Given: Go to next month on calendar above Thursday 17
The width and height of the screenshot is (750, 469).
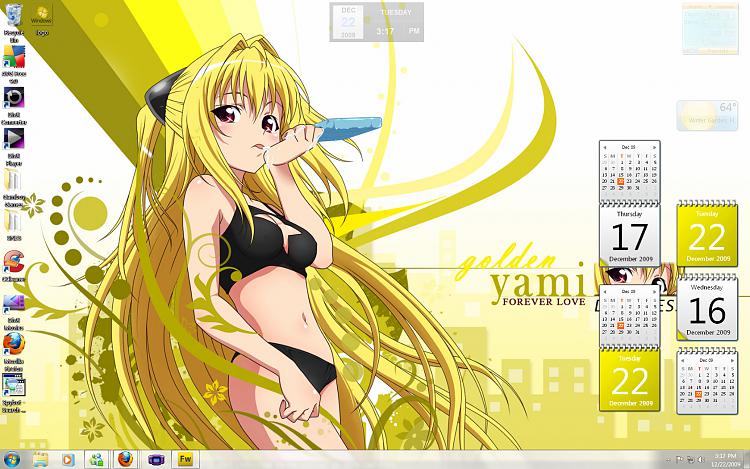Looking at the screenshot, I should click(654, 148).
